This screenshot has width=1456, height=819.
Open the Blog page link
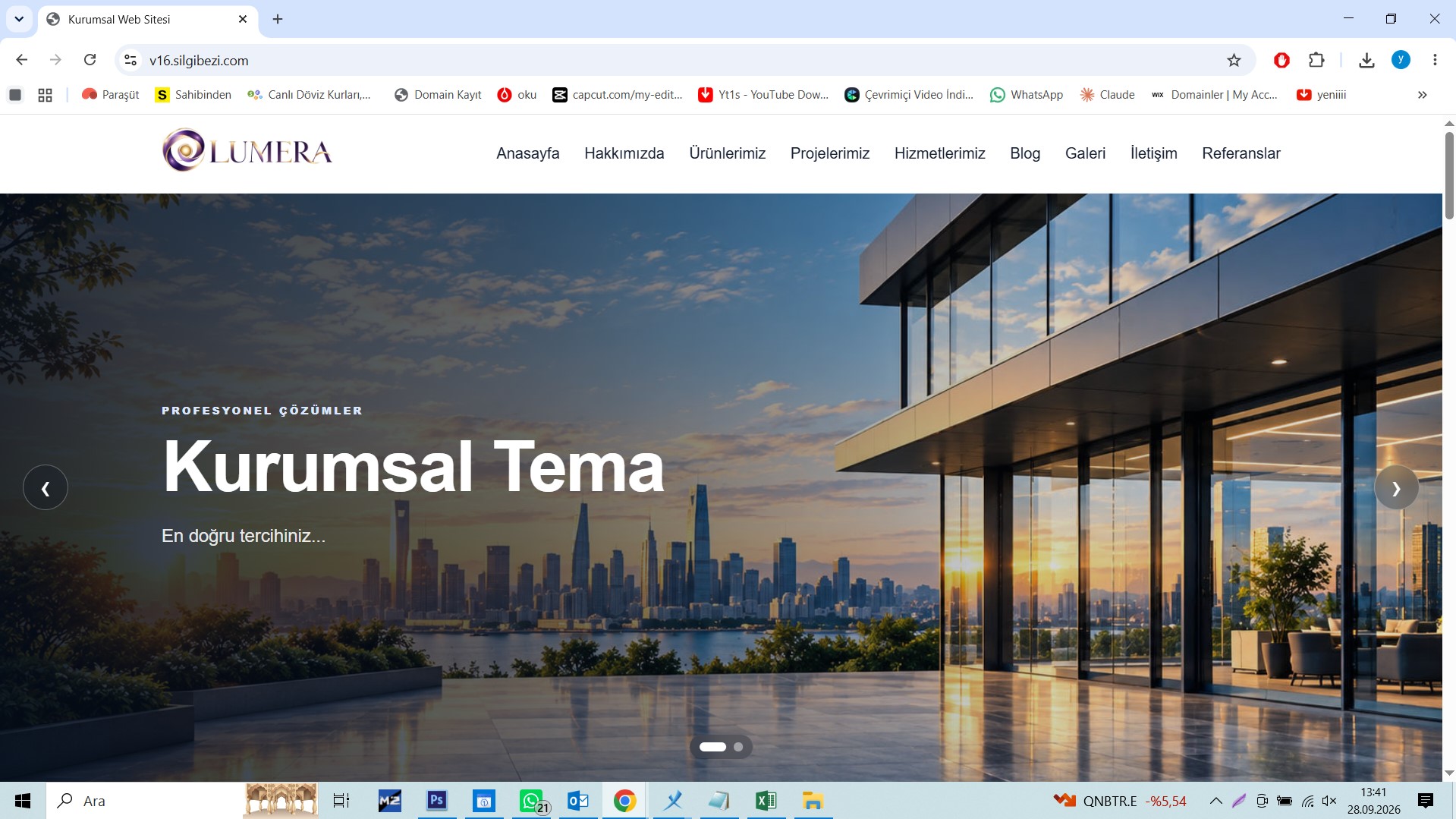1024,153
